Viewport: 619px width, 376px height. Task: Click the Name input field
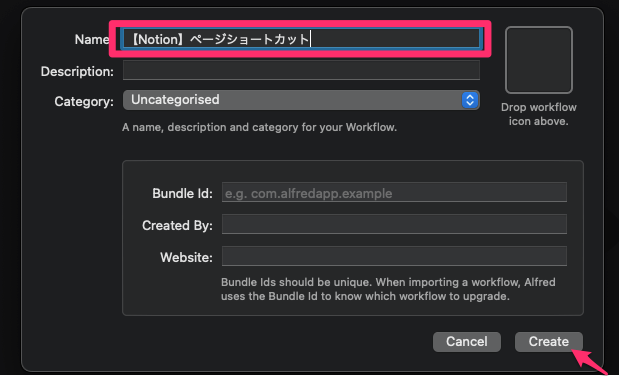tap(301, 39)
